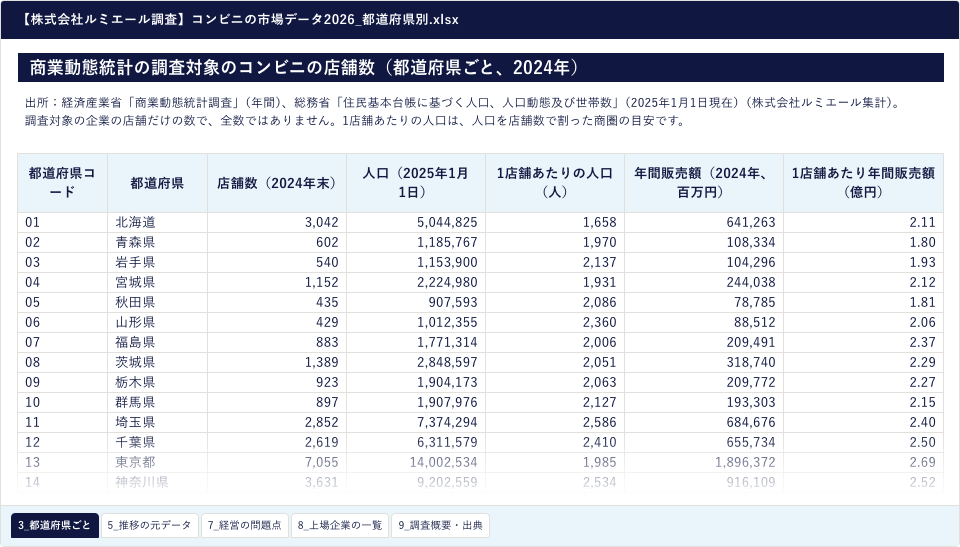This screenshot has height=547, width=960.
Task: Open the 9_調査概要・出典 sheet tab
Action: 440,525
